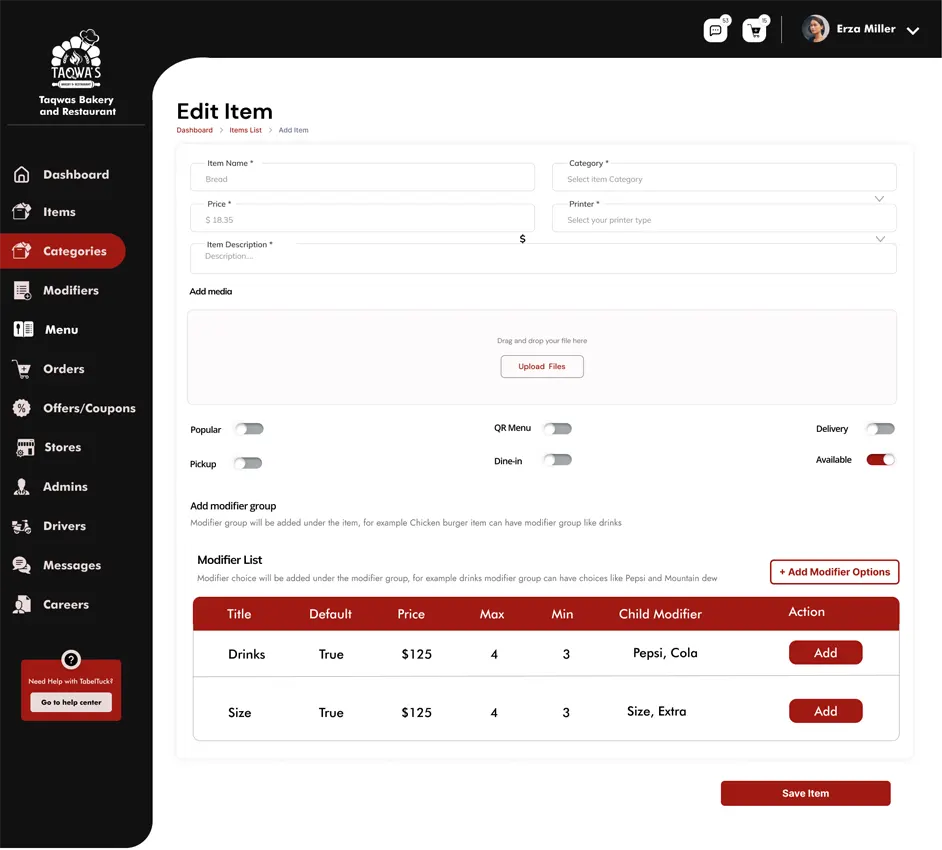Go to Items List via breadcrumb

pyautogui.click(x=246, y=130)
